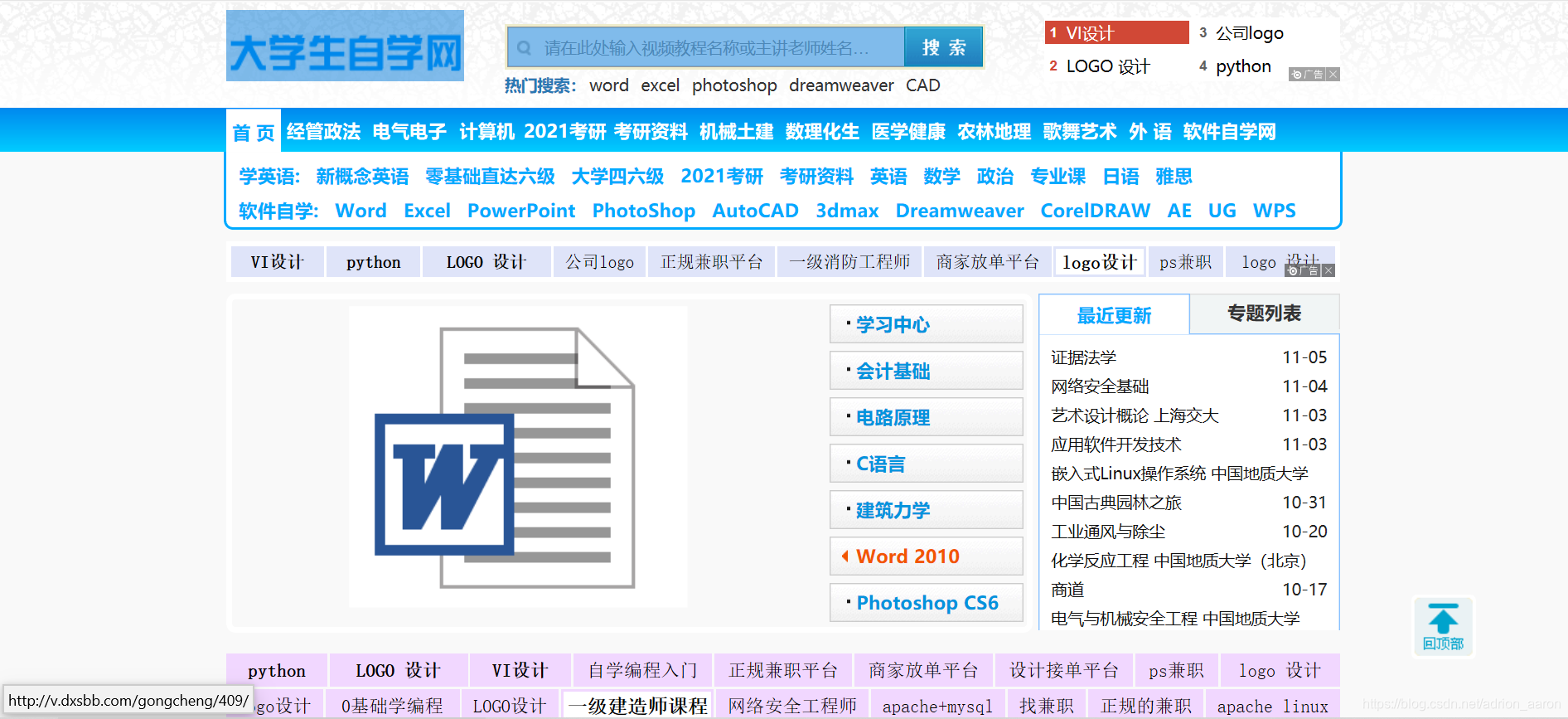Select hot search term CAD

[922, 85]
